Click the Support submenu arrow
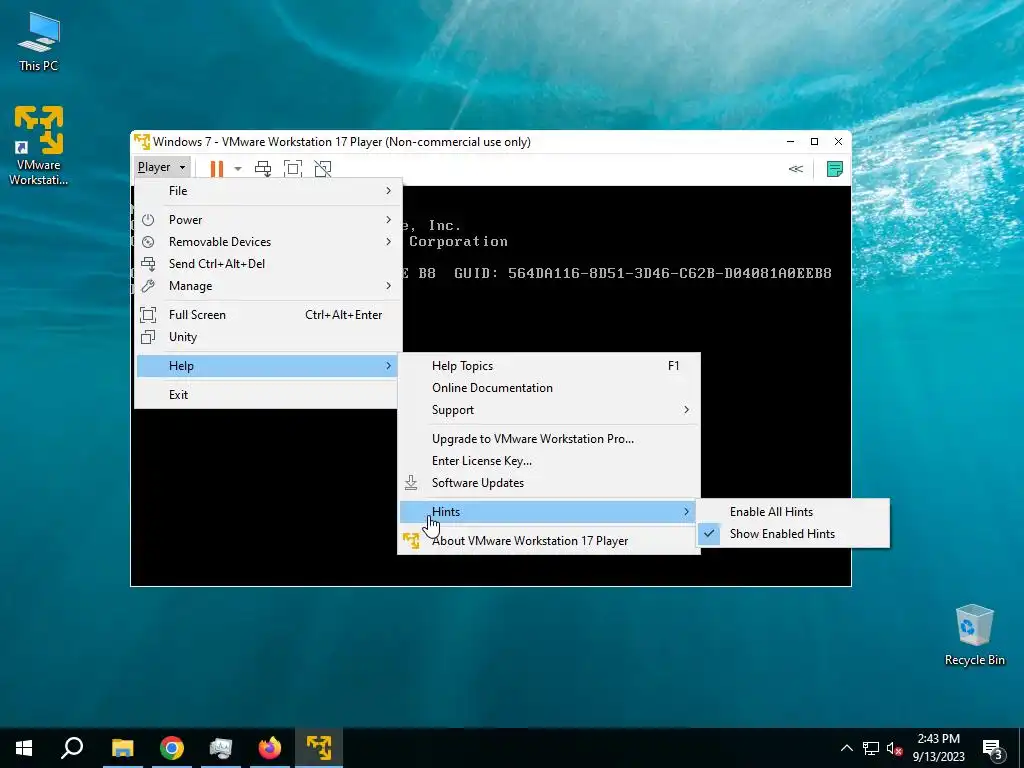This screenshot has width=1024, height=768. click(686, 410)
